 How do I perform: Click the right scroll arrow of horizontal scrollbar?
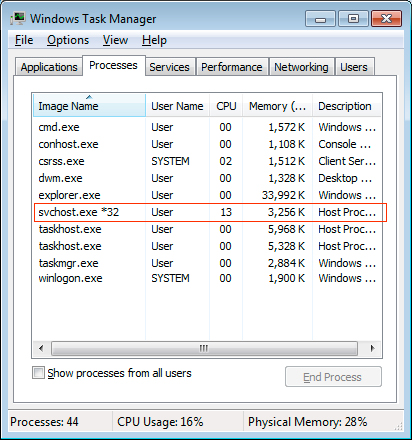pos(373,349)
